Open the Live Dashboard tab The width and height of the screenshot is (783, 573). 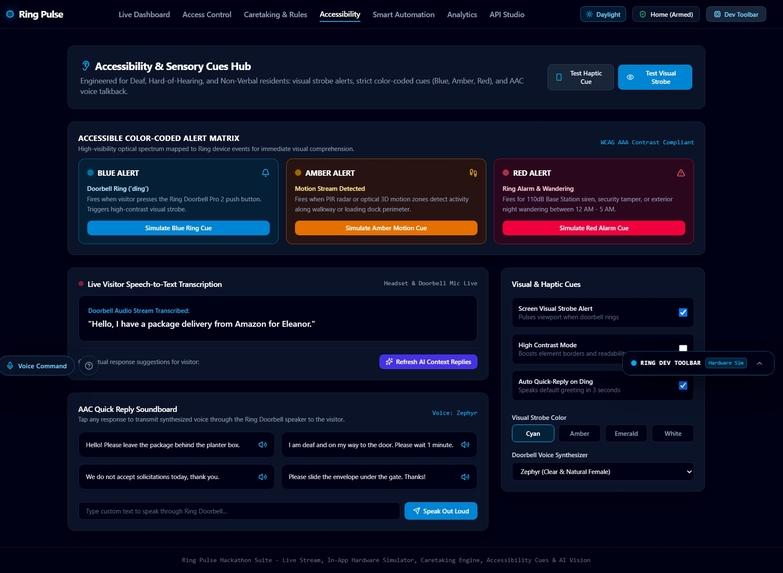pos(144,14)
